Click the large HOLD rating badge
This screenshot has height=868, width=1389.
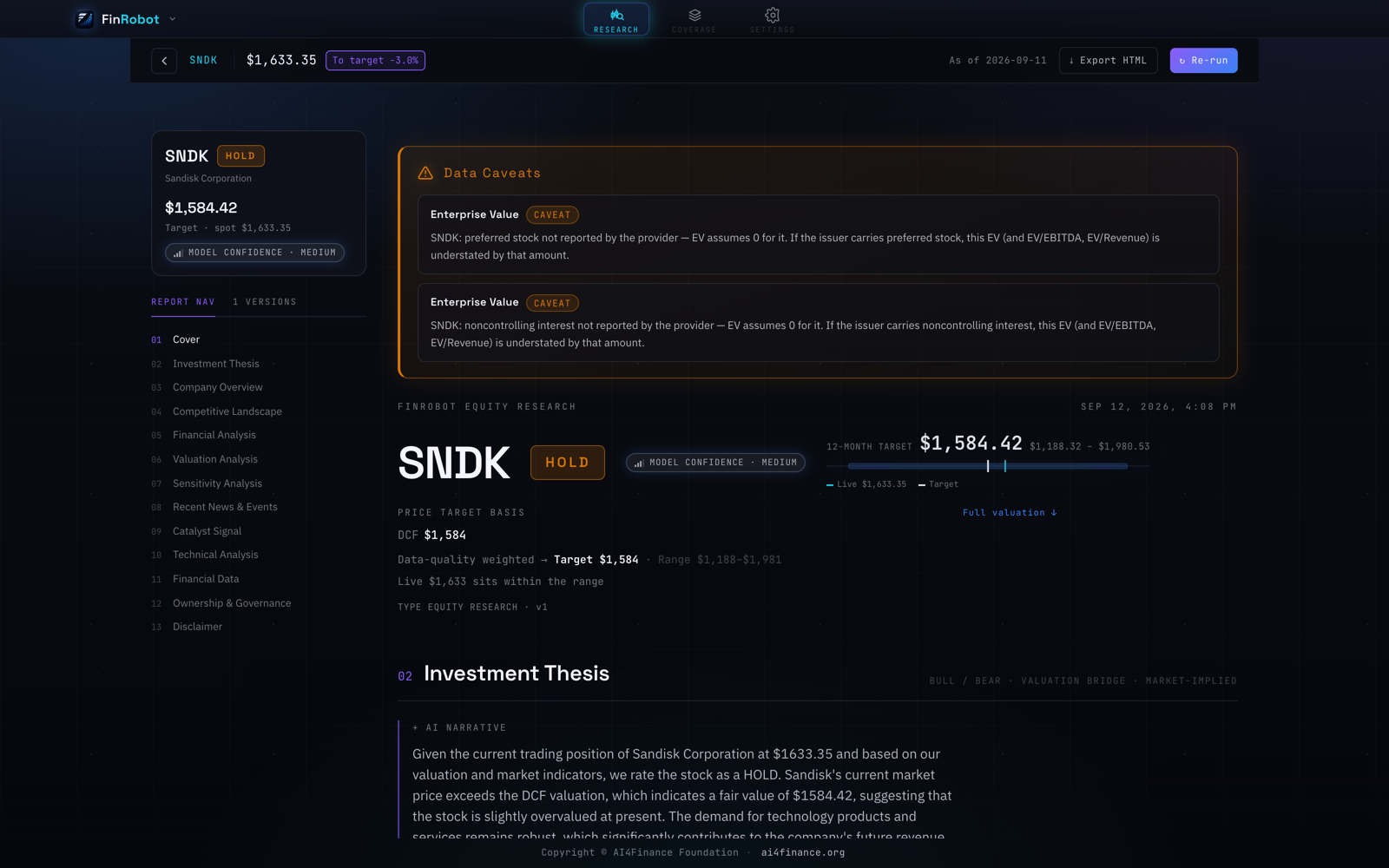(568, 463)
